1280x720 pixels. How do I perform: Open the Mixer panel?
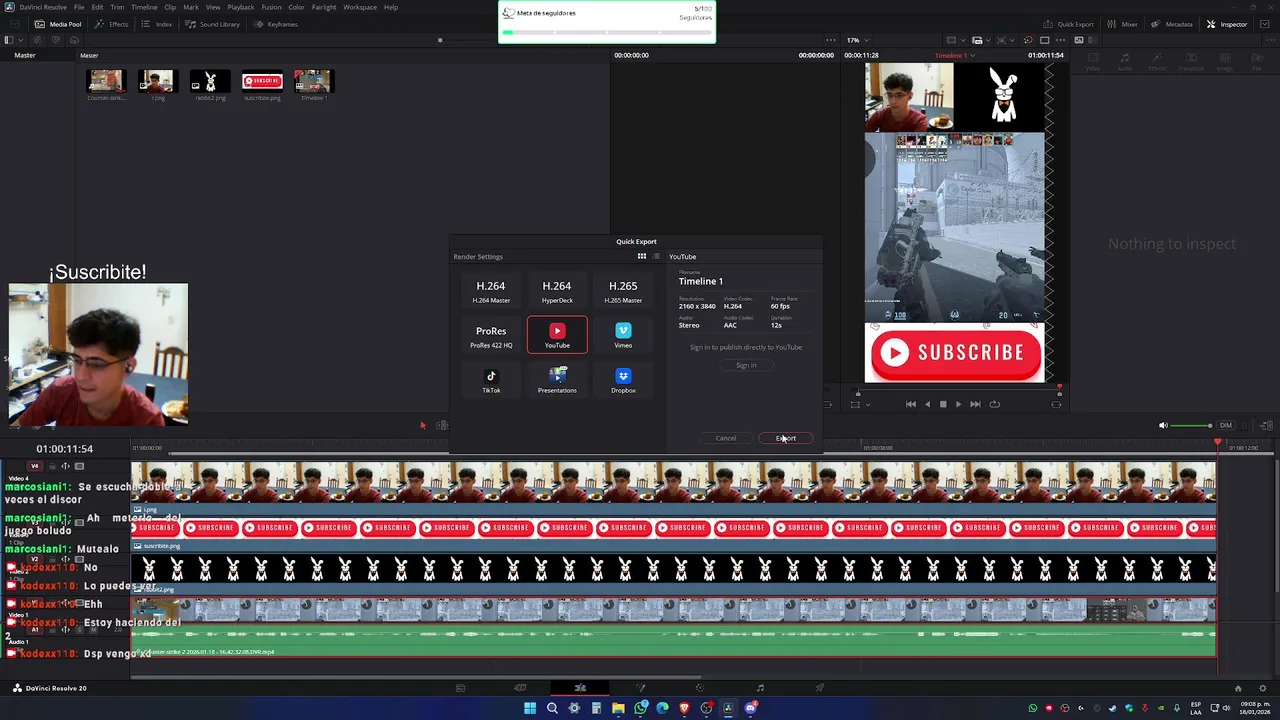1122,24
